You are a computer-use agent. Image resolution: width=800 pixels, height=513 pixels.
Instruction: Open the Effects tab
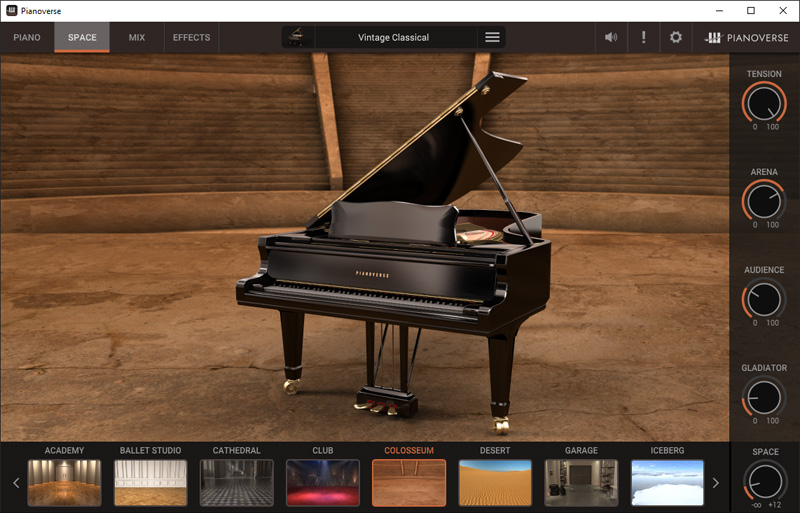point(191,38)
